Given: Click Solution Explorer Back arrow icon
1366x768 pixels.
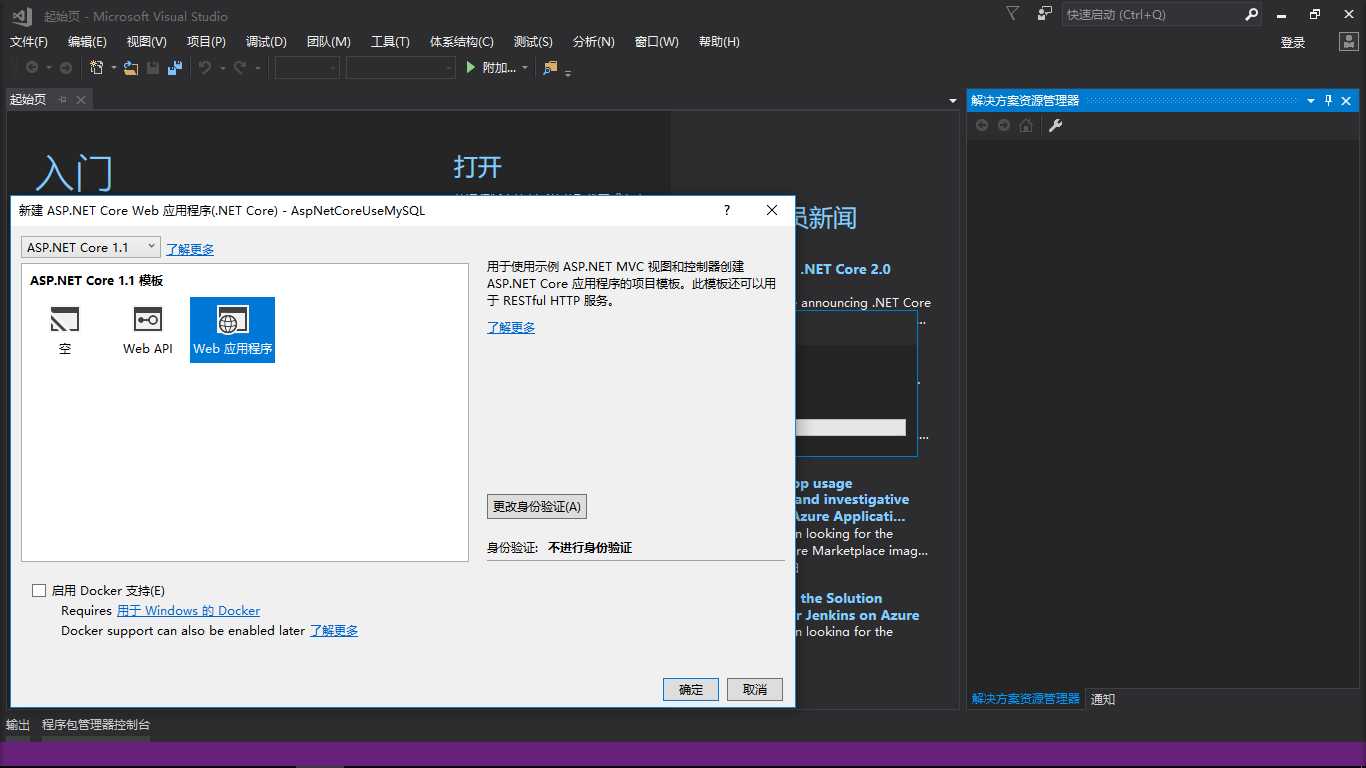Looking at the screenshot, I should pos(982,125).
